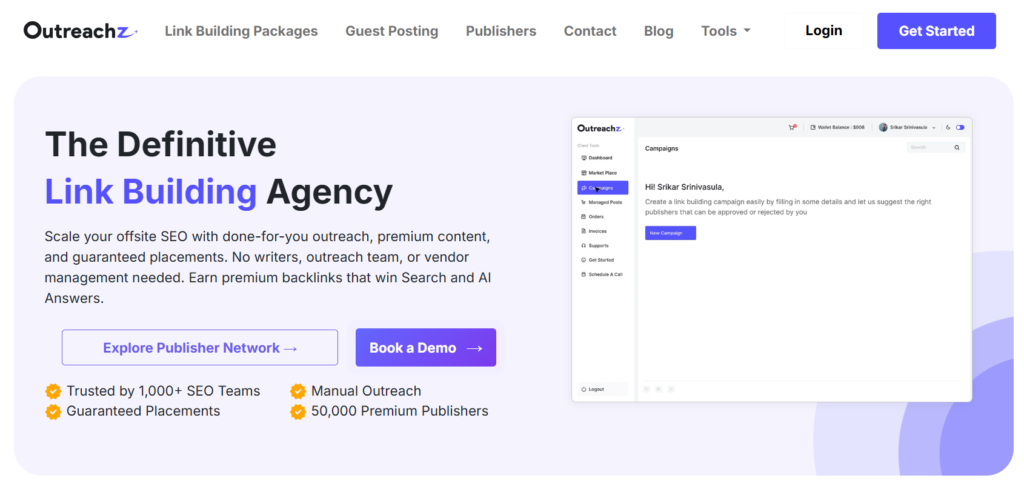
Task: Toggle the theme switch in dashboard header
Action: tap(960, 127)
